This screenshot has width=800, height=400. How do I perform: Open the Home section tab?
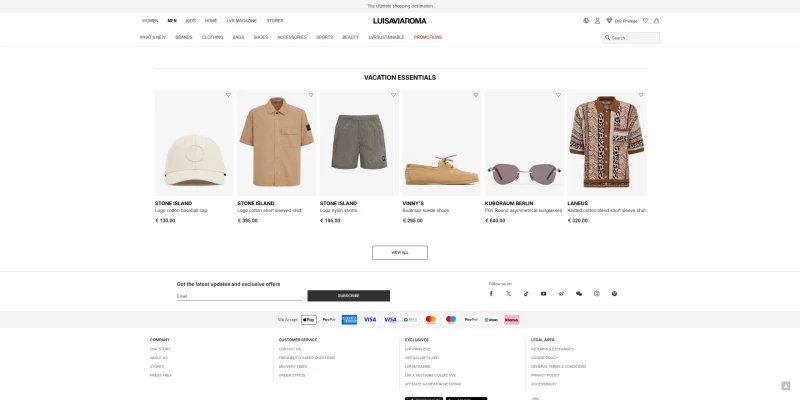[211, 21]
